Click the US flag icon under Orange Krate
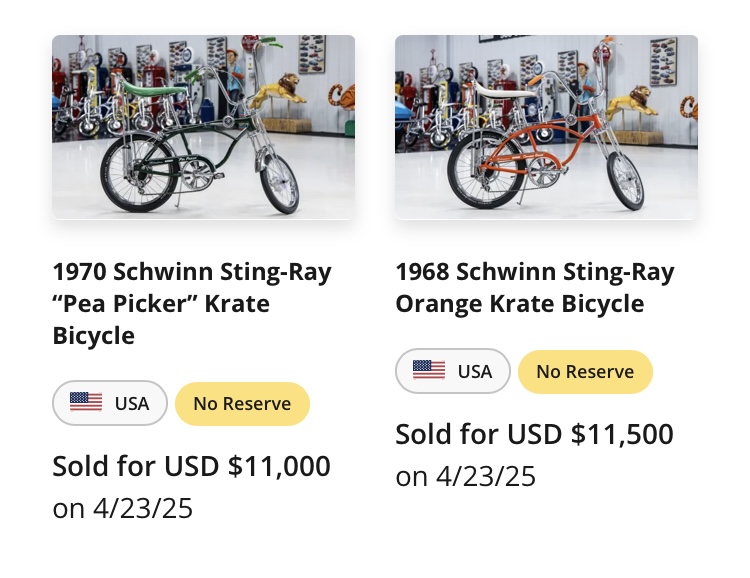 coord(429,370)
